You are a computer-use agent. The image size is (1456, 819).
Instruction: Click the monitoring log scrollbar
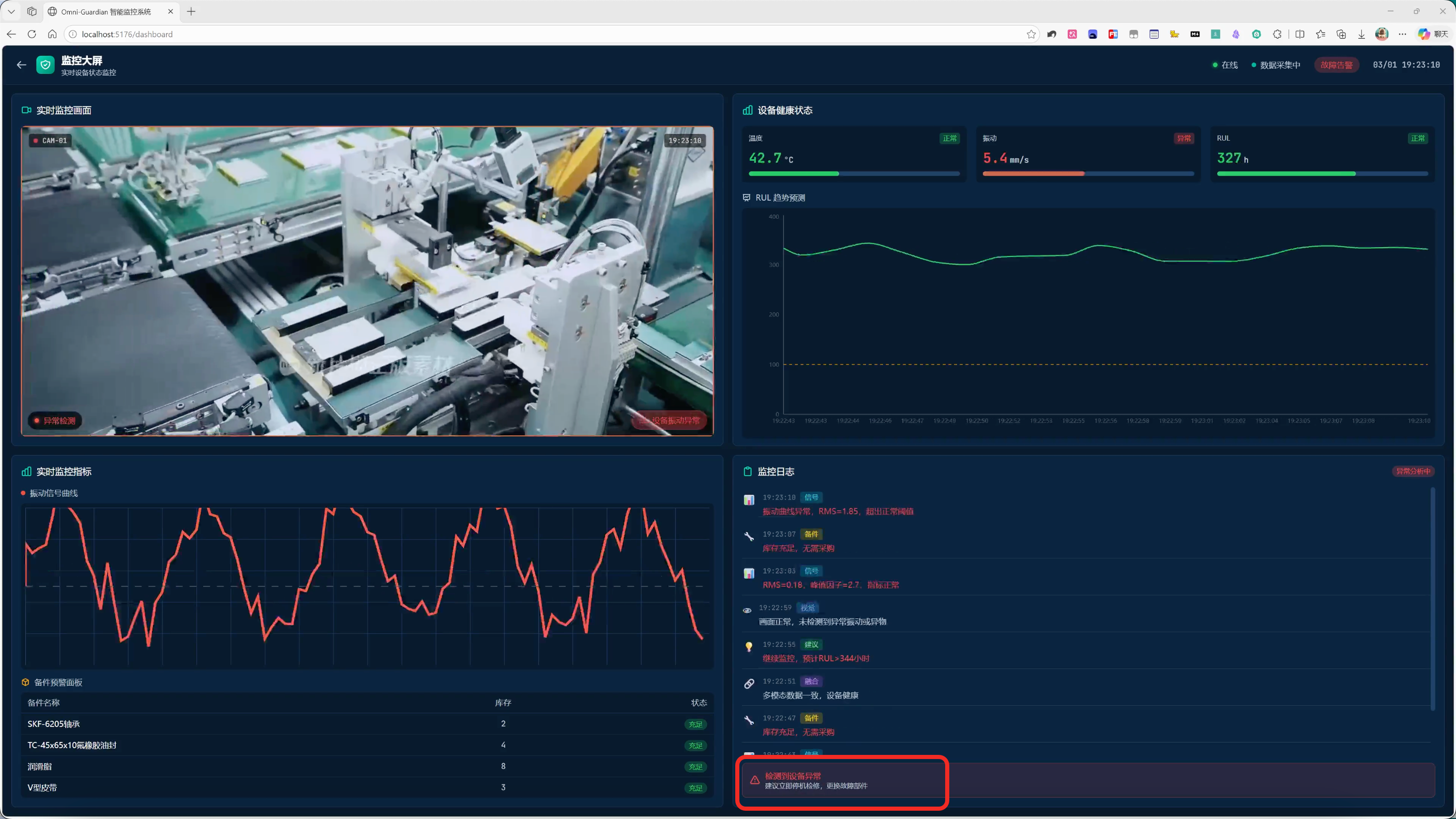[1432, 599]
